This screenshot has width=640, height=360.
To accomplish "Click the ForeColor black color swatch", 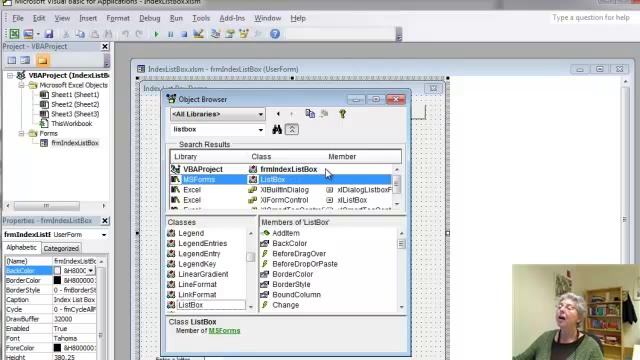I will 57,348.
